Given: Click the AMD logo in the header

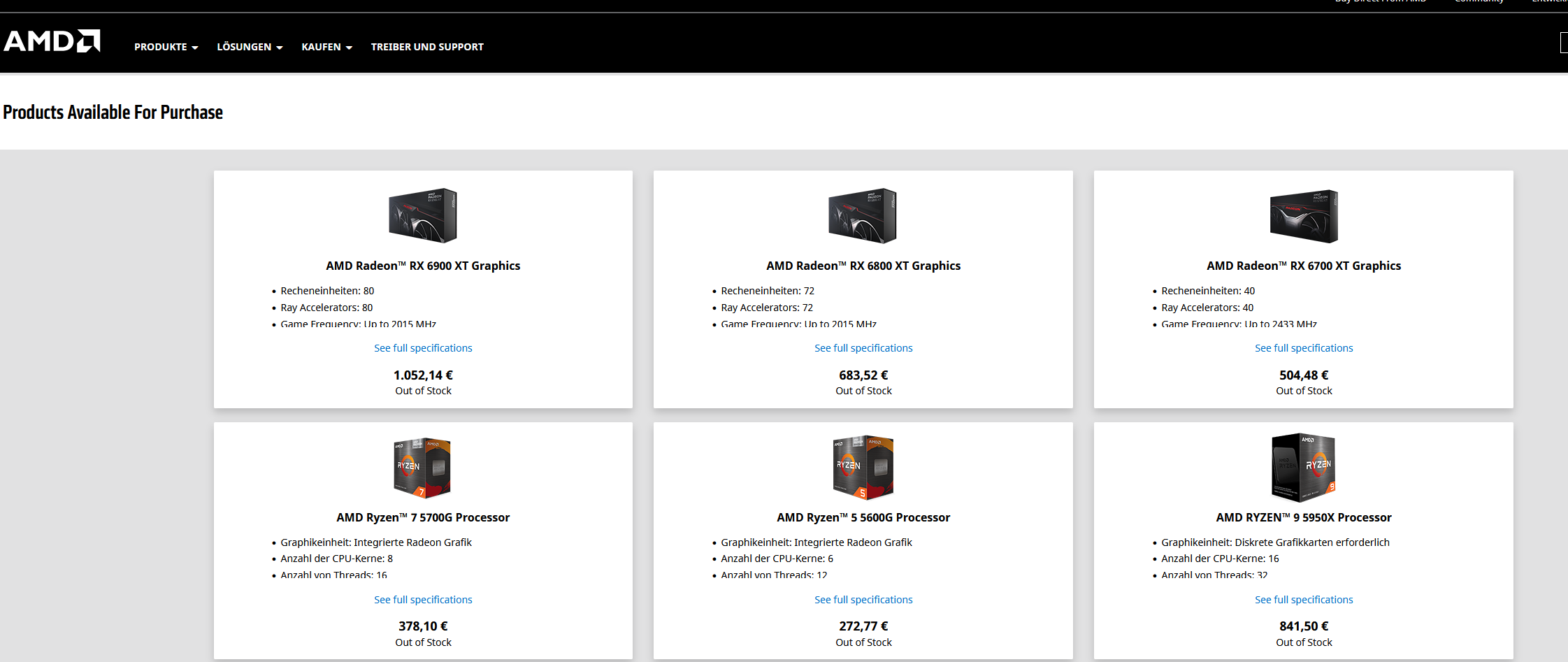Looking at the screenshot, I should click(x=52, y=41).
